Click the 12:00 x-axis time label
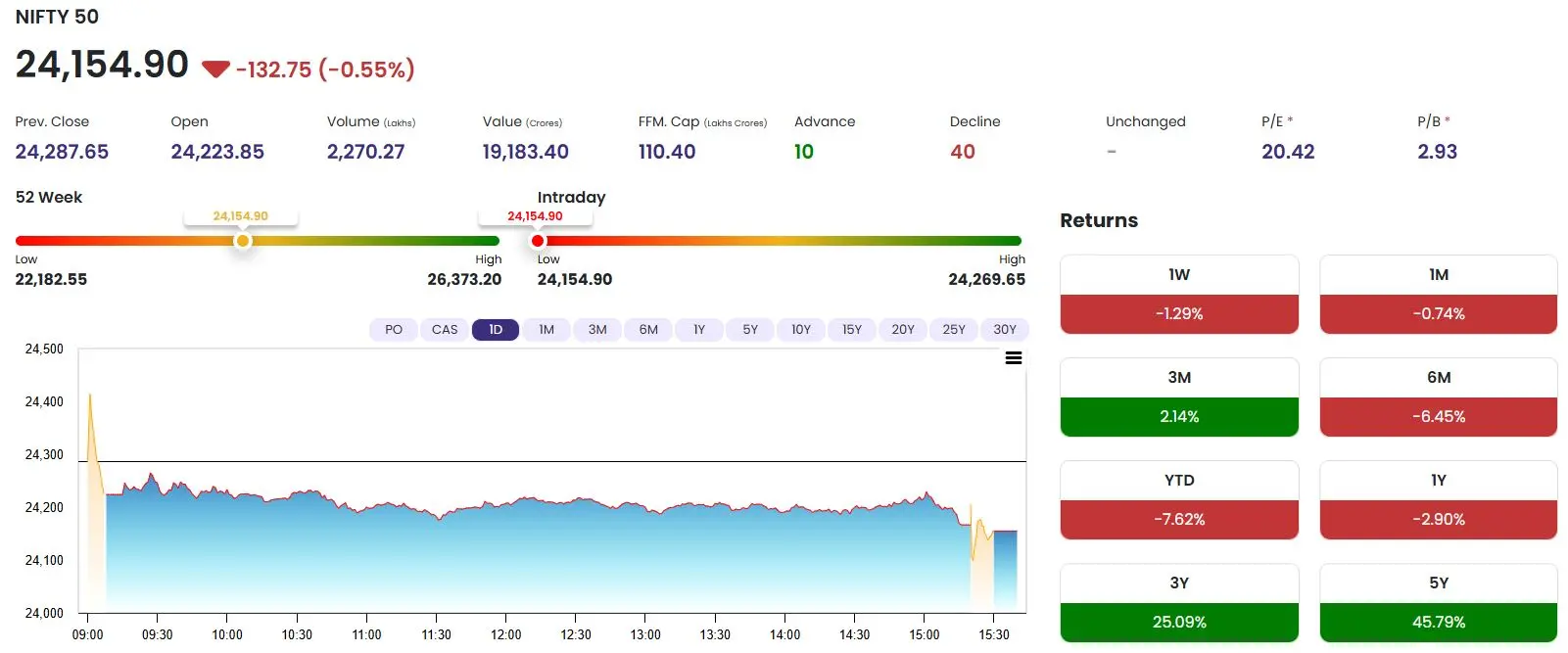This screenshot has height=653, width=1568. coord(505,634)
